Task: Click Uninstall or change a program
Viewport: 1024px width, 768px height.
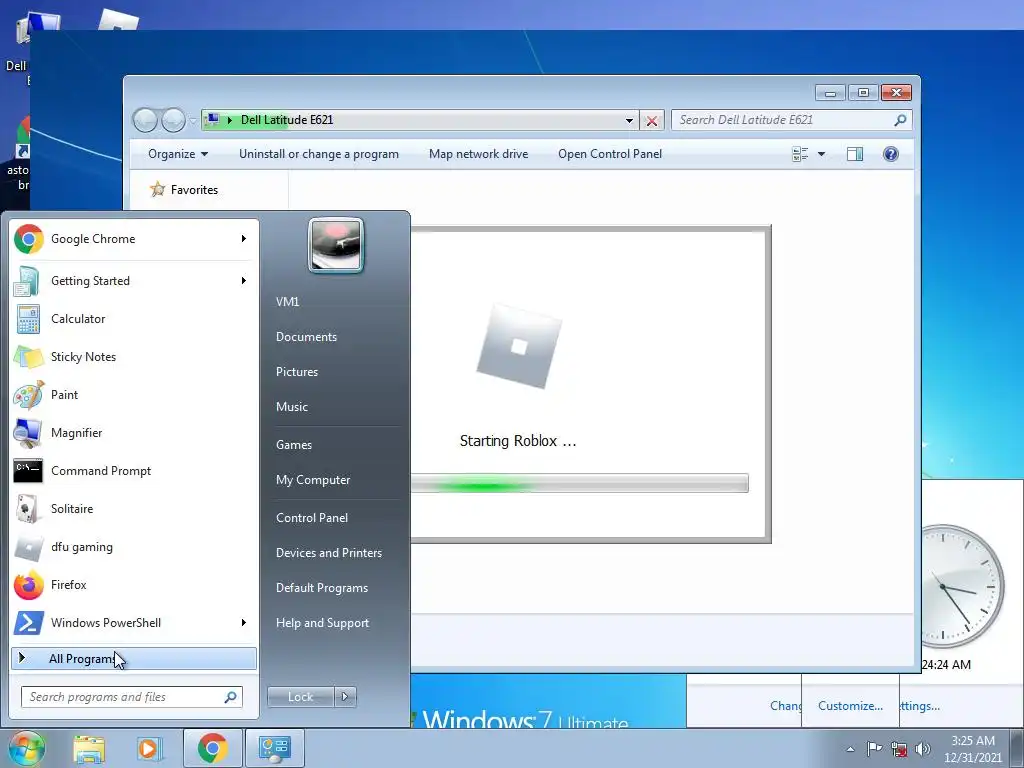Action: tap(319, 154)
